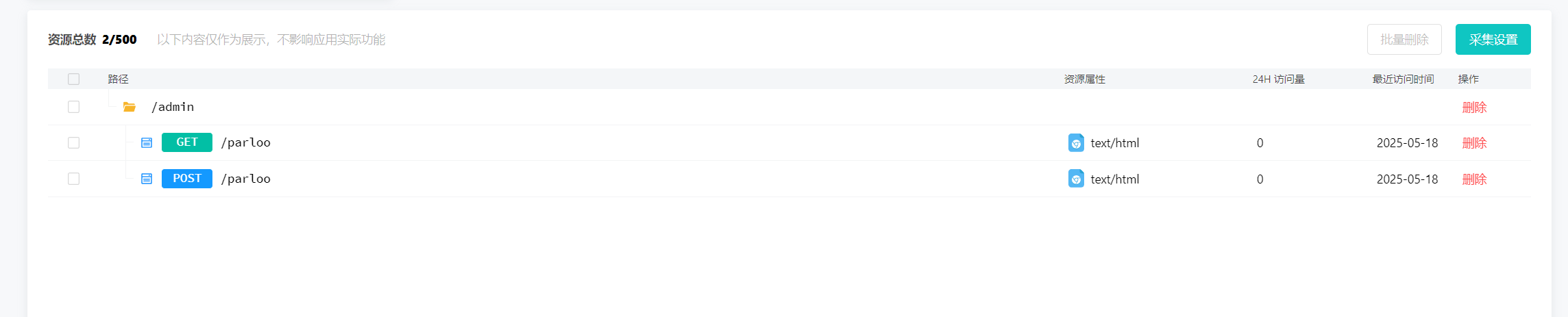Select the POST /parloo path text
The height and width of the screenshot is (317, 1568).
[x=246, y=179]
